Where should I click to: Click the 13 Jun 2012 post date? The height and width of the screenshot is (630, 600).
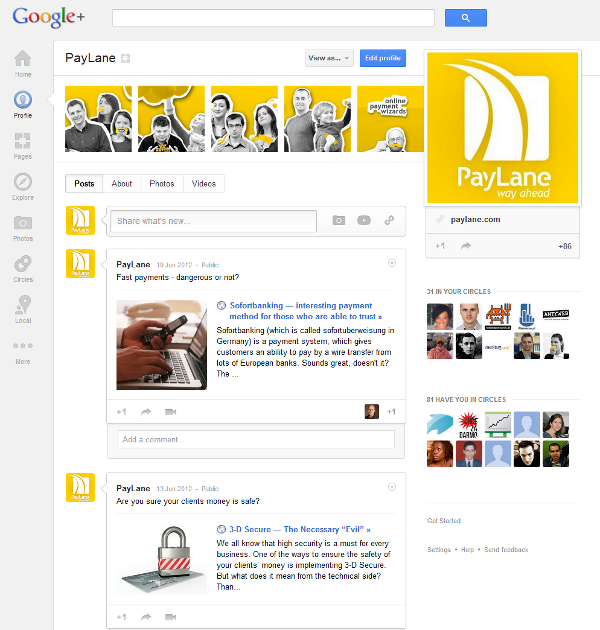pos(174,489)
